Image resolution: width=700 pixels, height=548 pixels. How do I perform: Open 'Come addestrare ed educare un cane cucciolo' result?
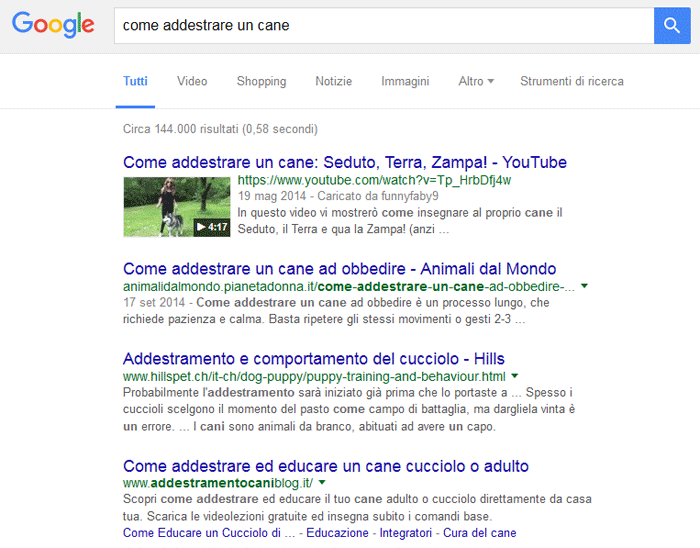[x=326, y=466]
